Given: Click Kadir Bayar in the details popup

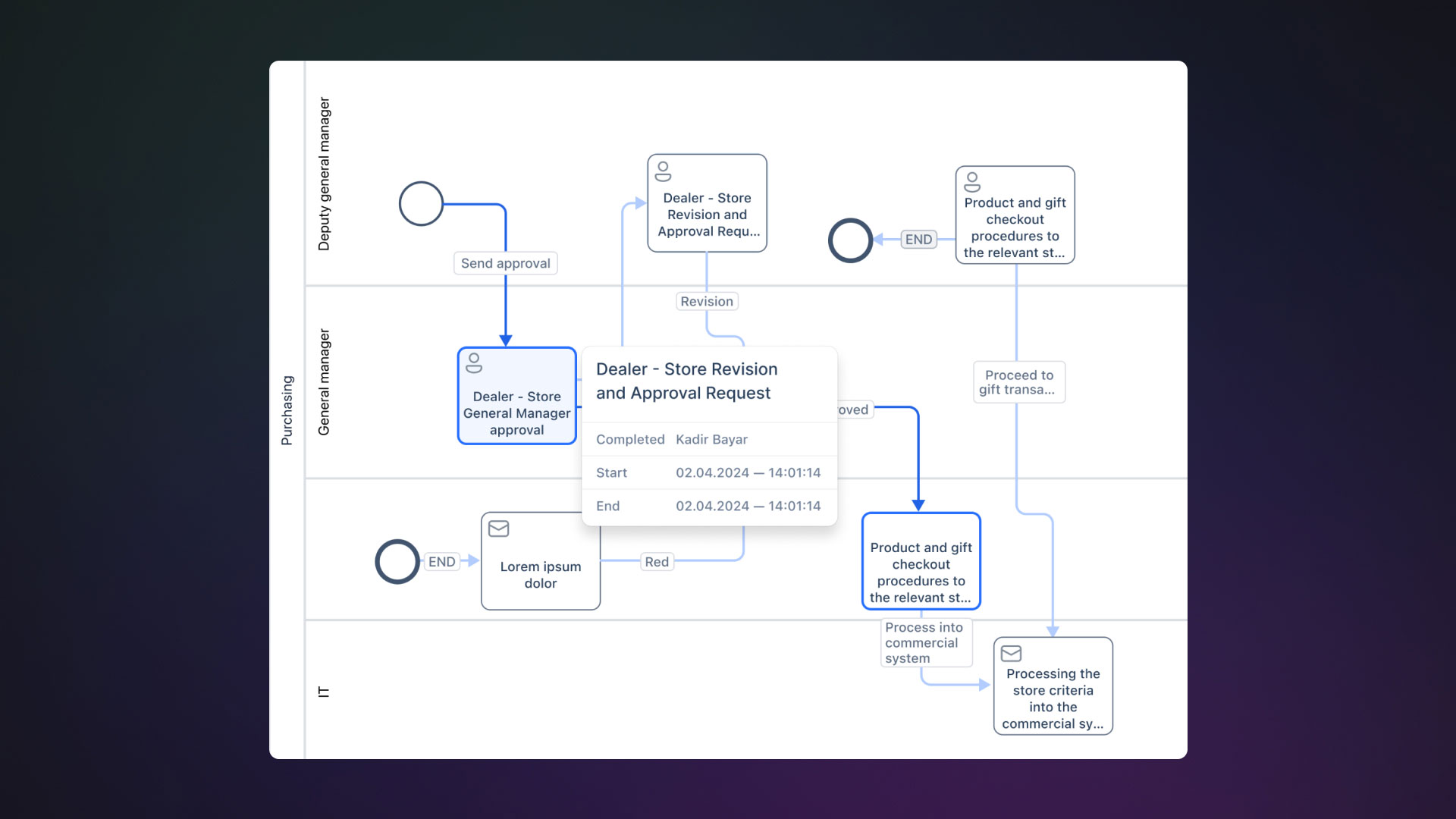Looking at the screenshot, I should [x=711, y=439].
